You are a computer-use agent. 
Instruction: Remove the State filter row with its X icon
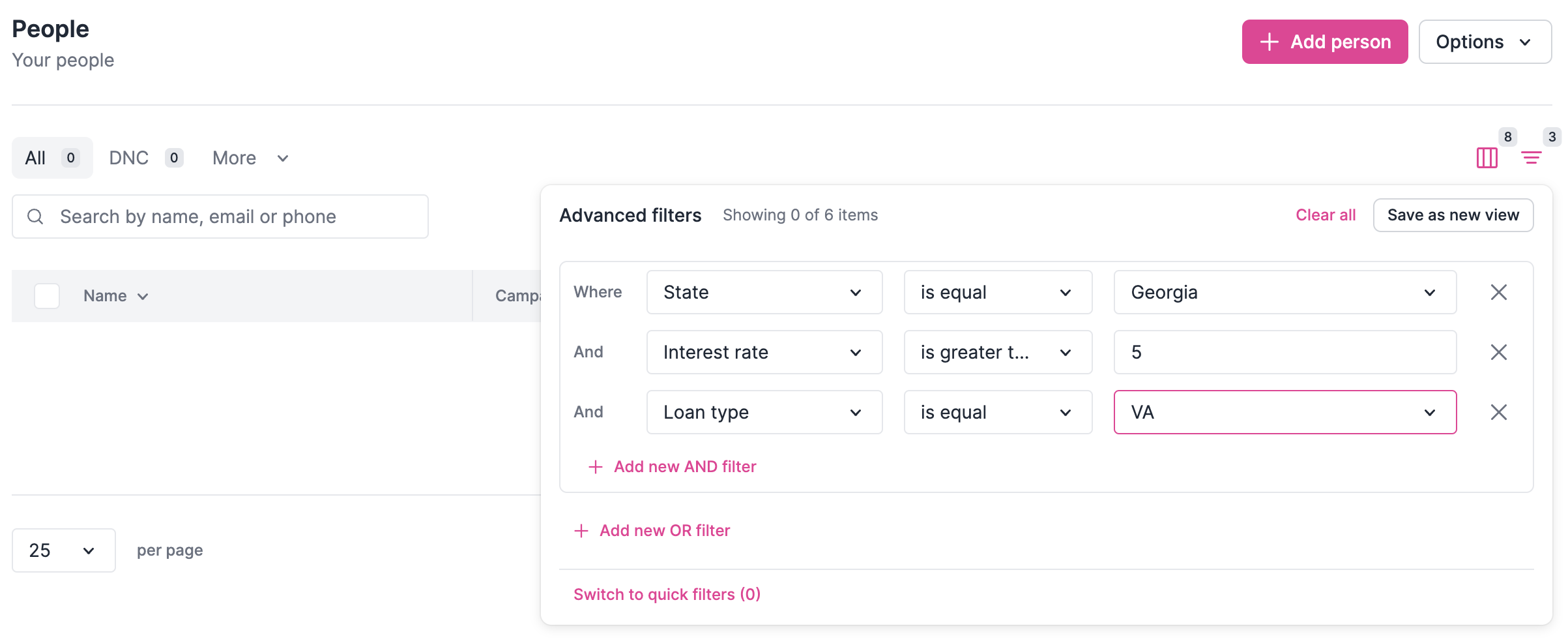click(1498, 292)
